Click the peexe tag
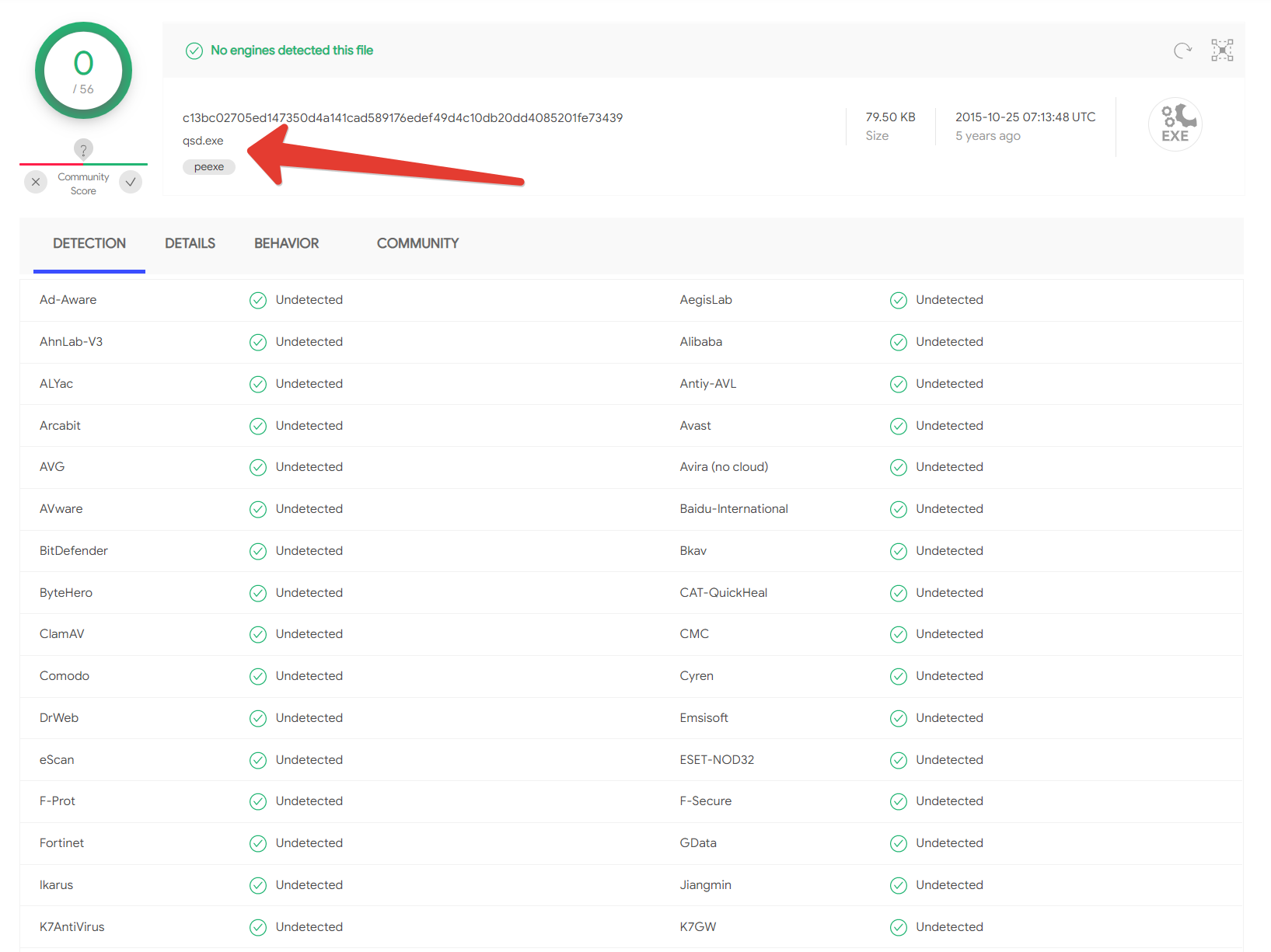 pyautogui.click(x=209, y=166)
